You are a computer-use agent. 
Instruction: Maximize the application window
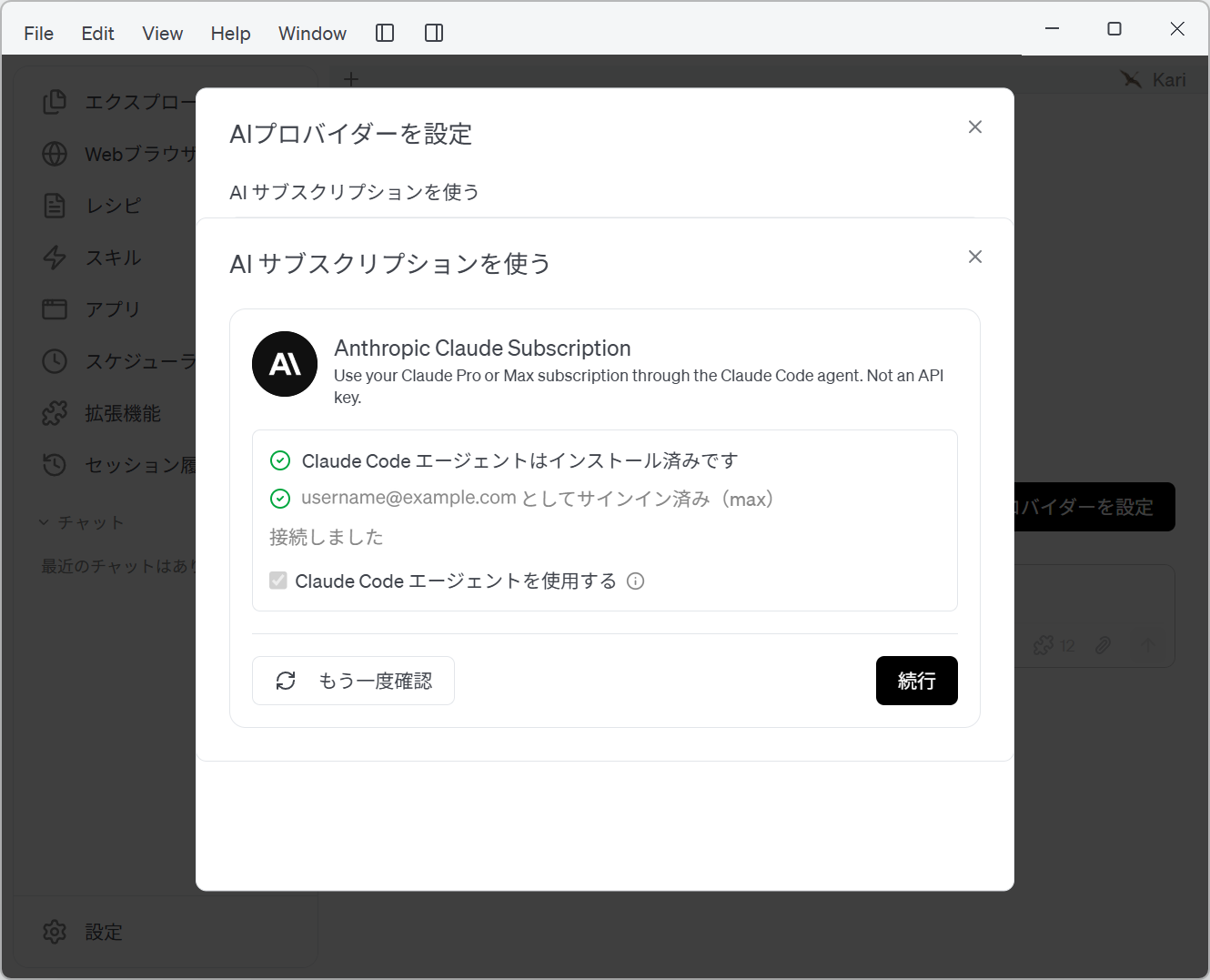tap(1114, 29)
